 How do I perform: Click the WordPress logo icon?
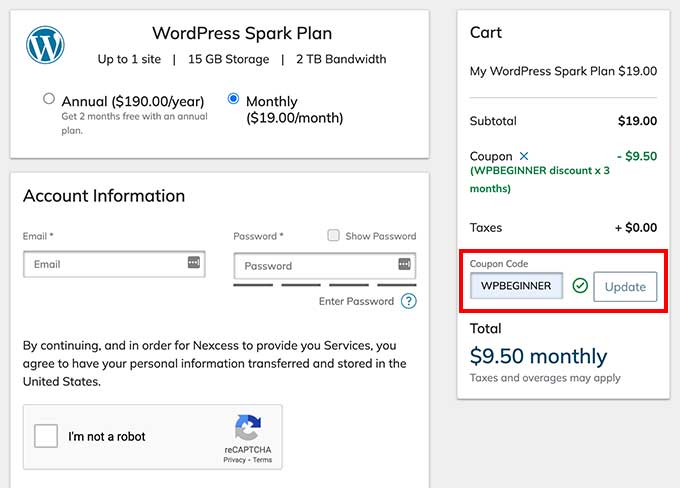point(45,45)
